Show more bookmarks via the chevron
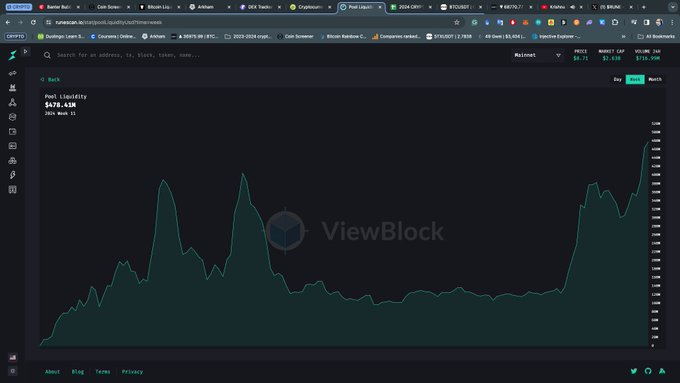The width and height of the screenshot is (680, 383). point(624,36)
